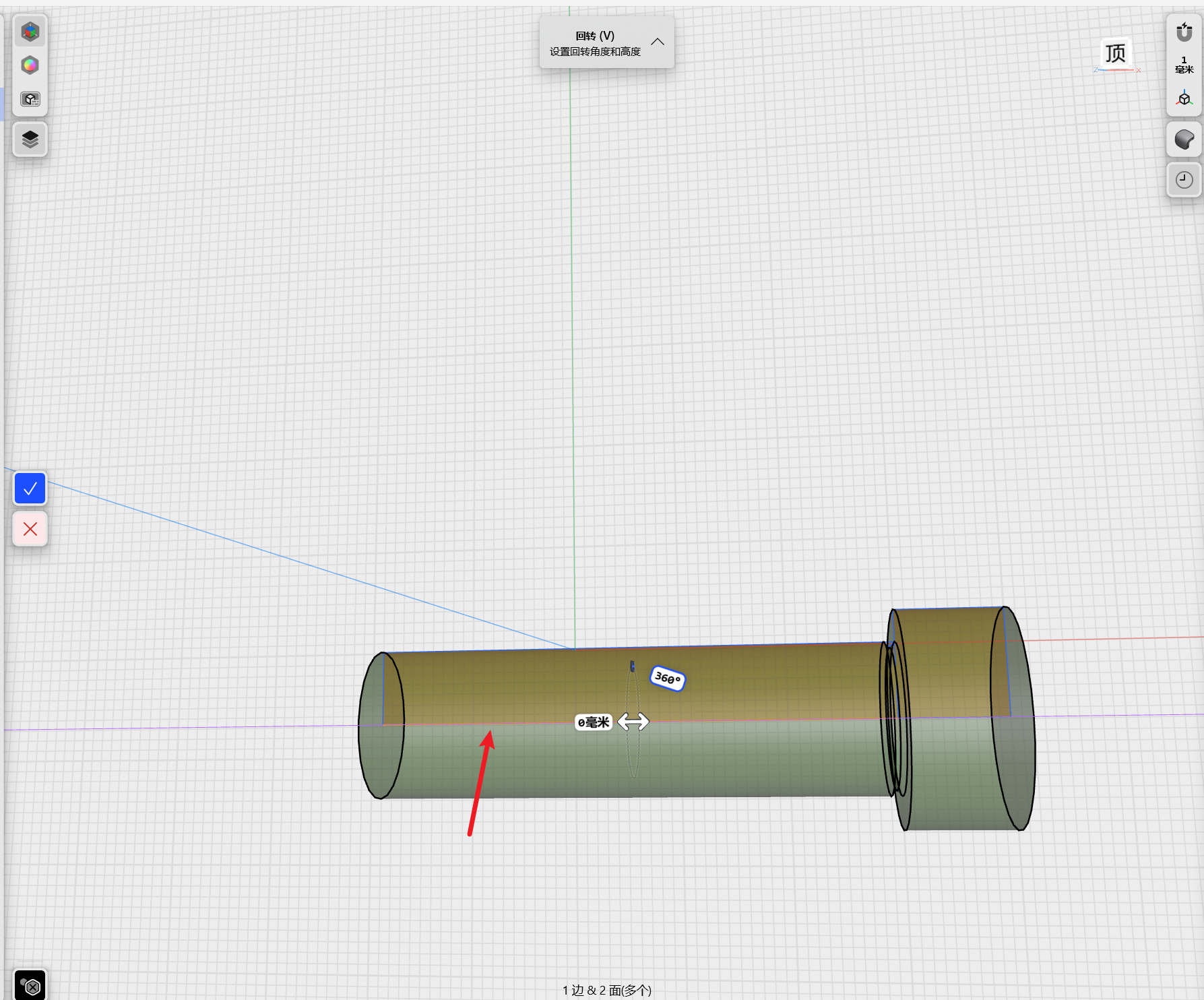Open the color hexagon materials icon
Screen dimensions: 1204x1000
30,65
